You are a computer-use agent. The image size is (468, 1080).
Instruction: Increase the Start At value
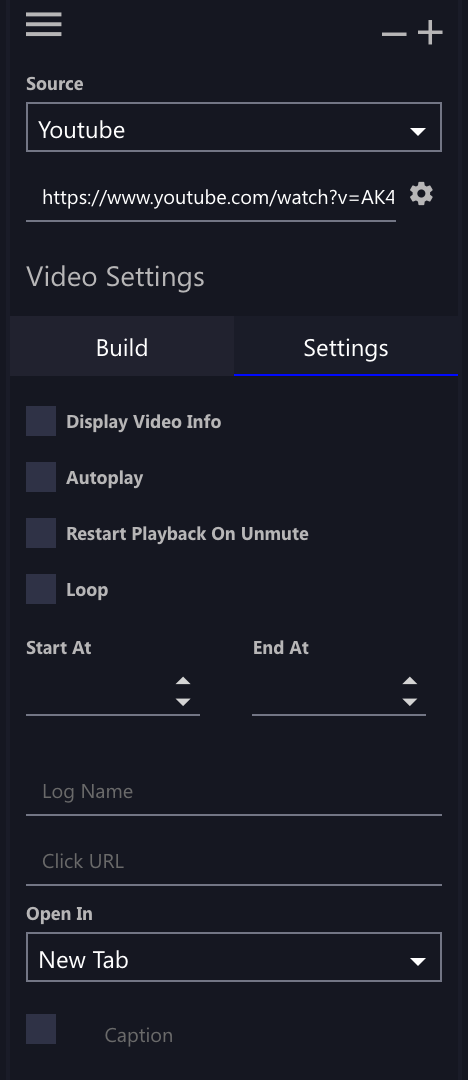(183, 681)
